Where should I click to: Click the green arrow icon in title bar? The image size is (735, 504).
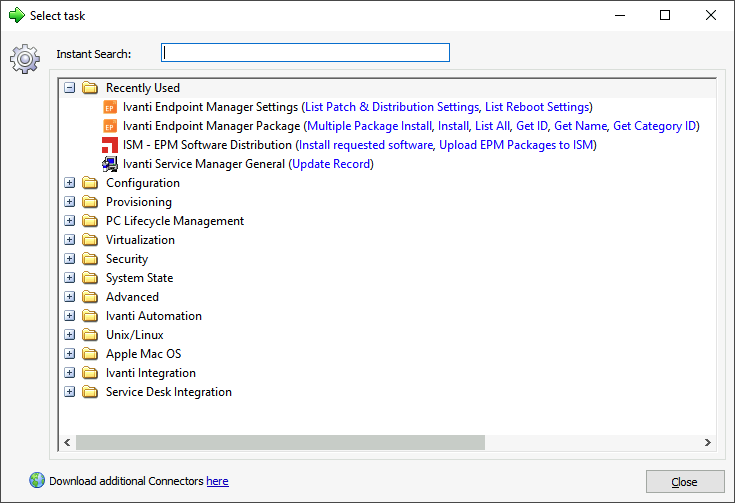(16, 15)
